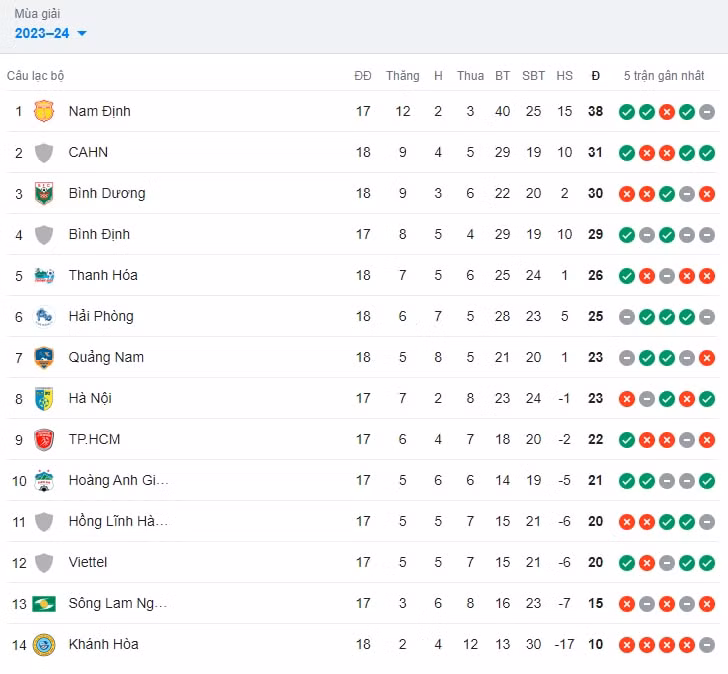
Task: Click CAHN's first green win indicator
Action: pyautogui.click(x=626, y=153)
